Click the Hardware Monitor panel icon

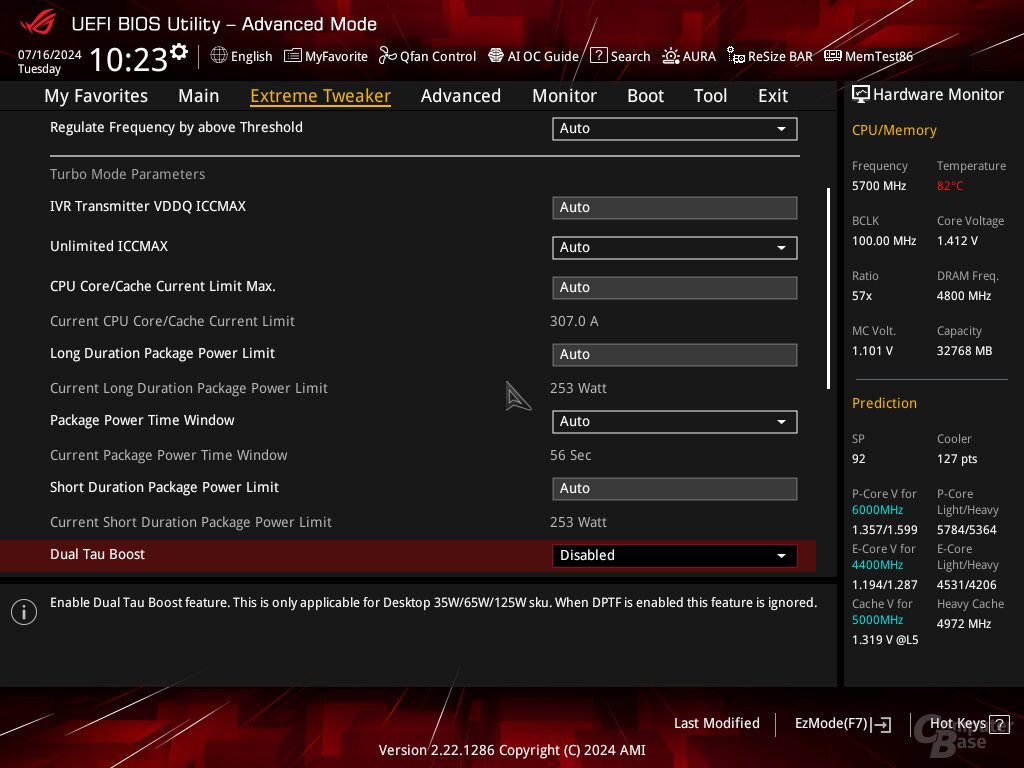[861, 94]
